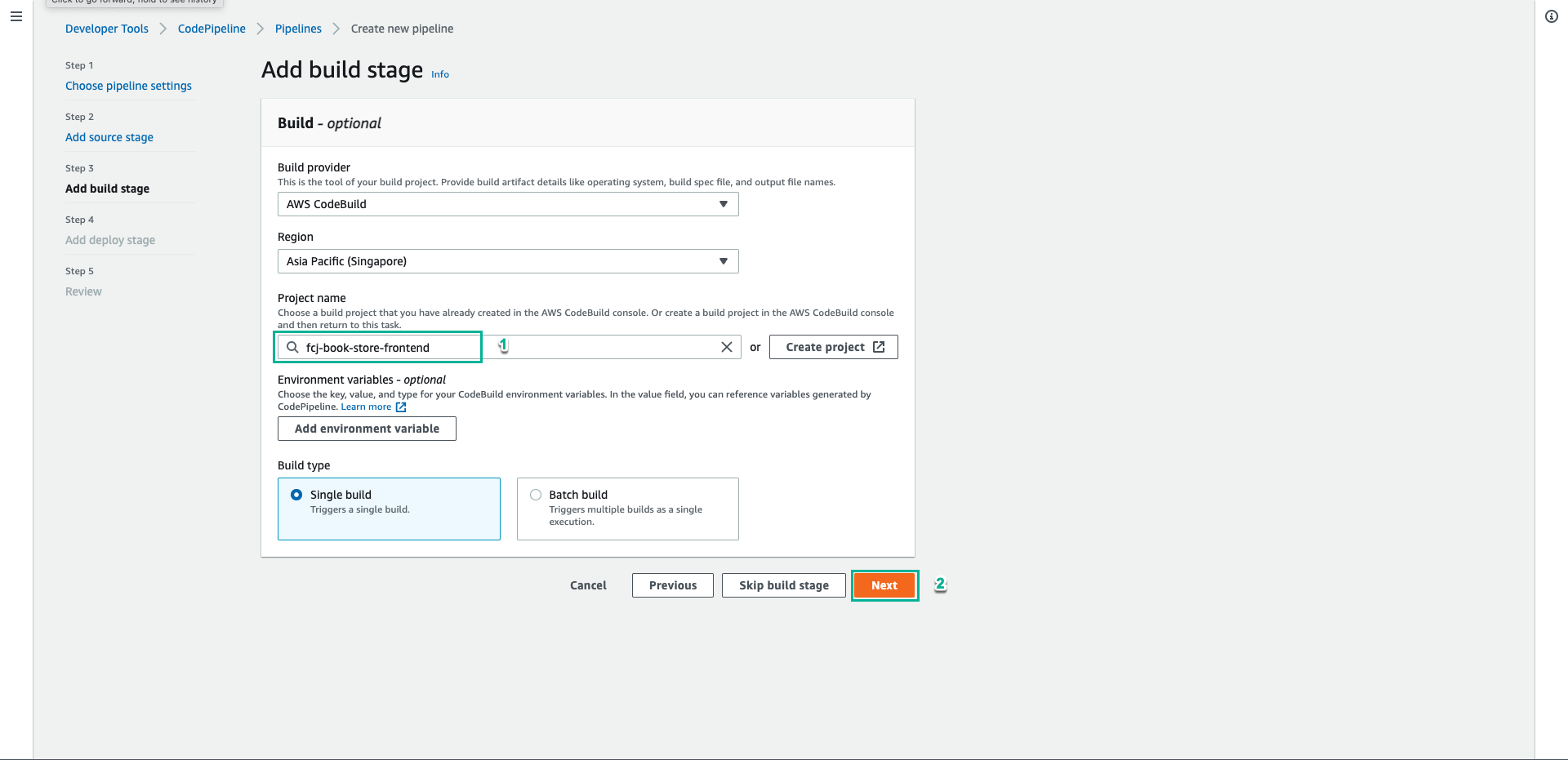Open Step 2 Add source stage
The image size is (1568, 760).
pos(109,137)
